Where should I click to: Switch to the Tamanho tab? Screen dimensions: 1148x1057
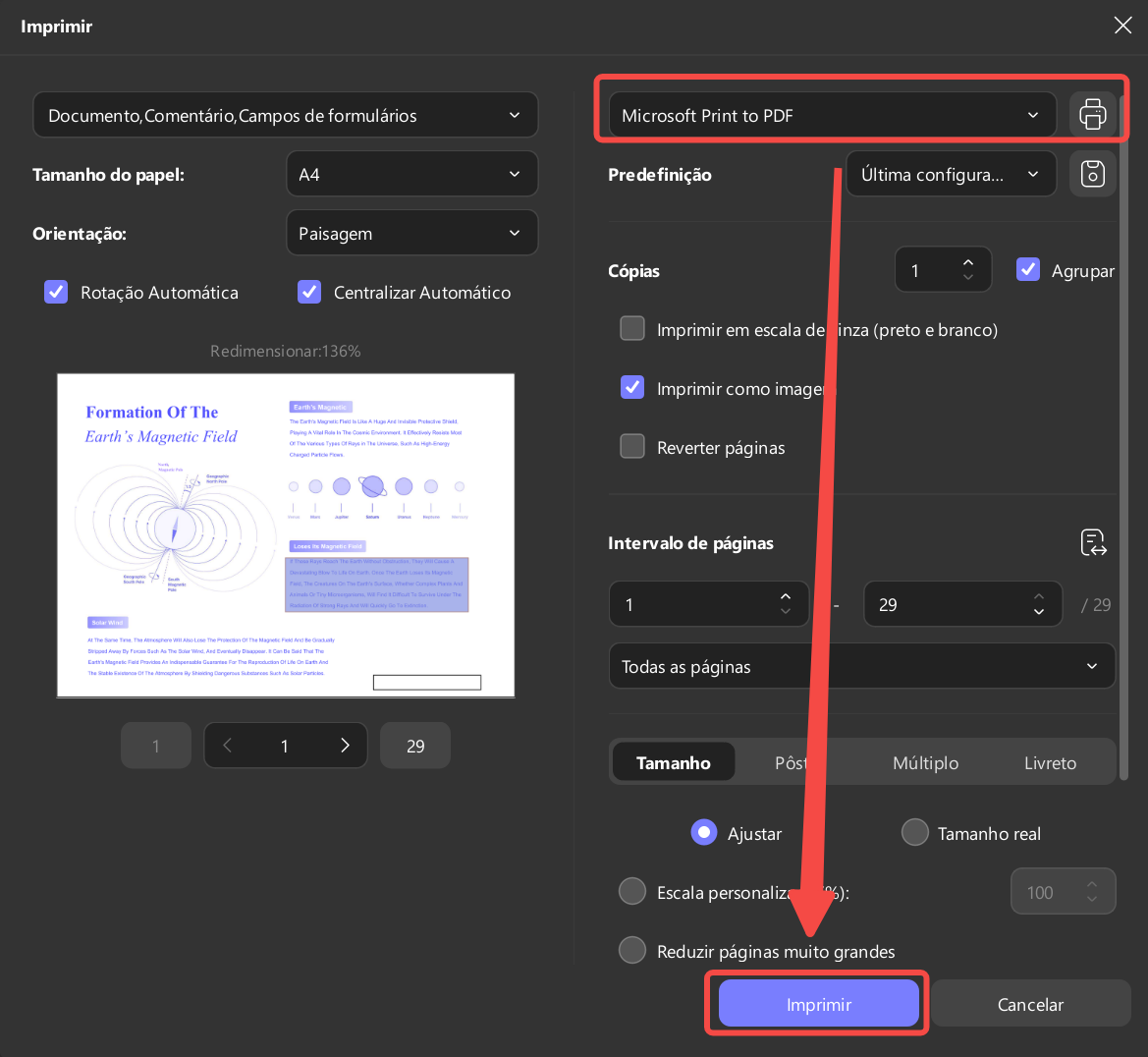click(x=674, y=762)
